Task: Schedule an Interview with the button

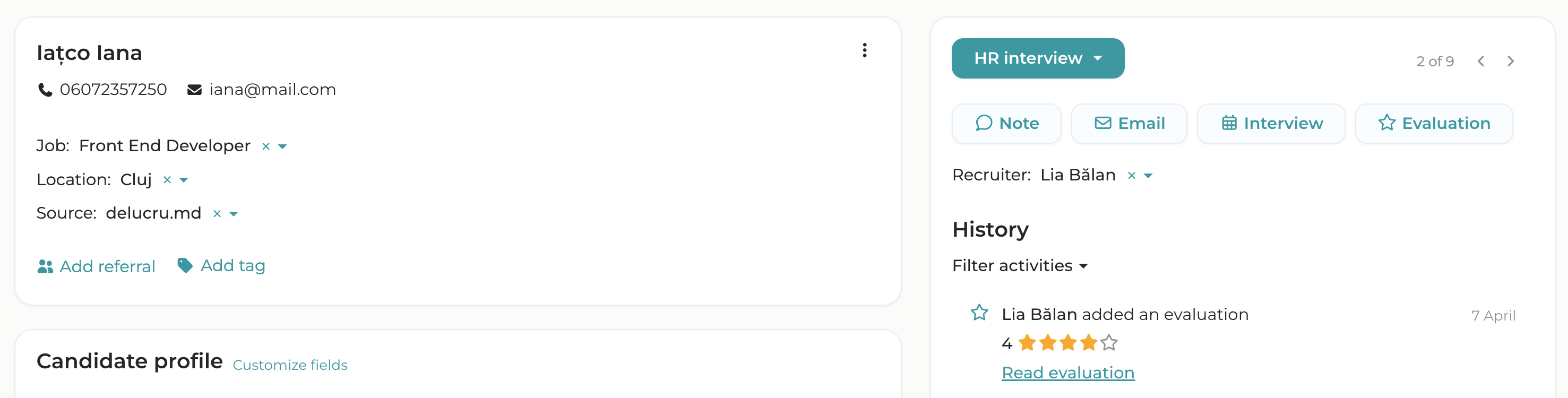Action: tap(1272, 124)
